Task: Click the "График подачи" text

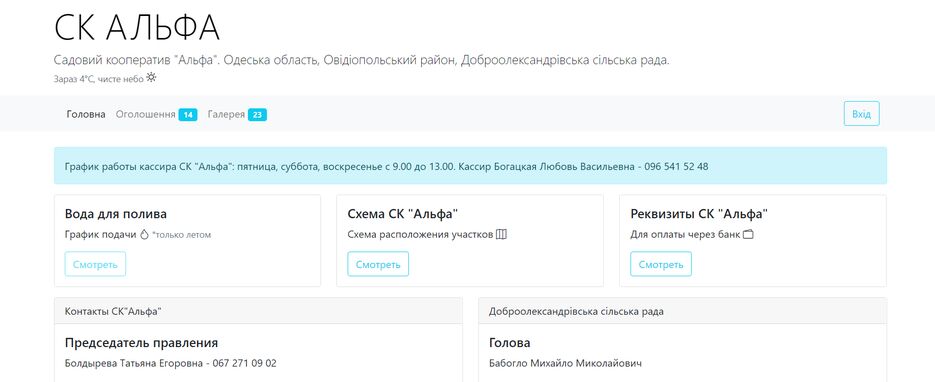Action: click(x=100, y=235)
